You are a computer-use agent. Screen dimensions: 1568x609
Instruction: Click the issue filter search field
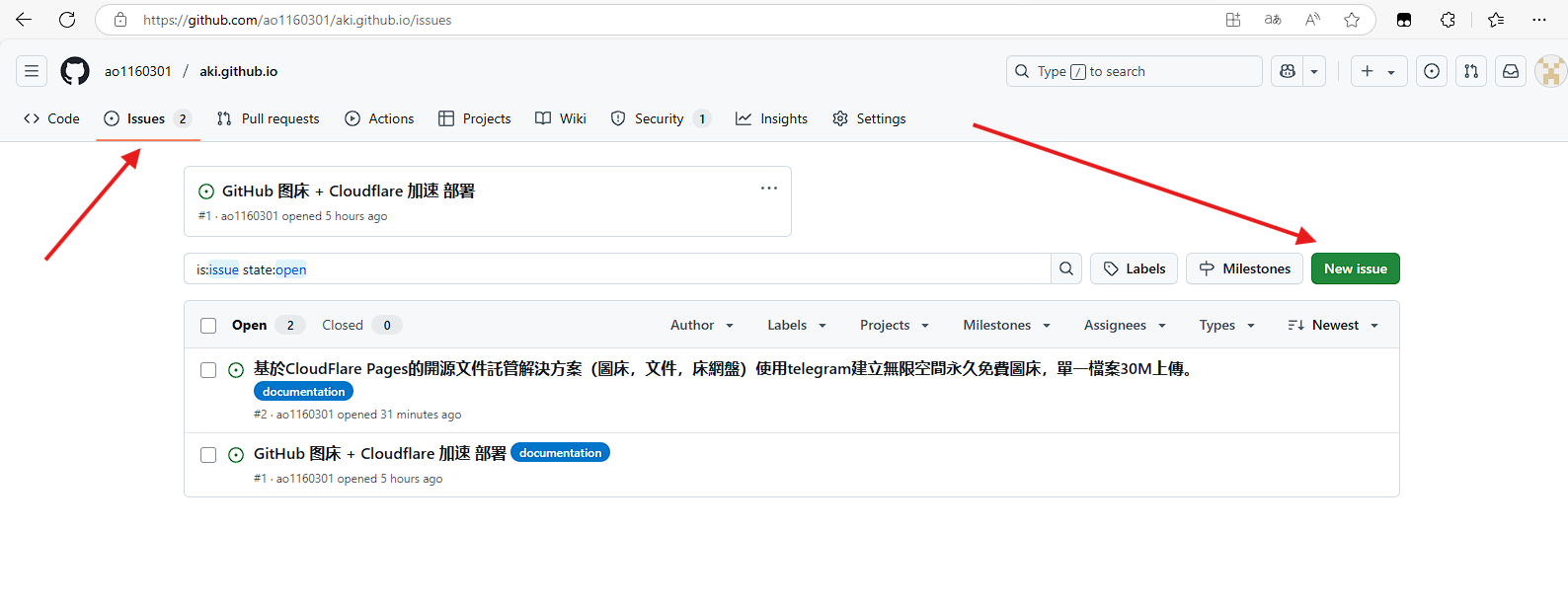click(x=617, y=269)
